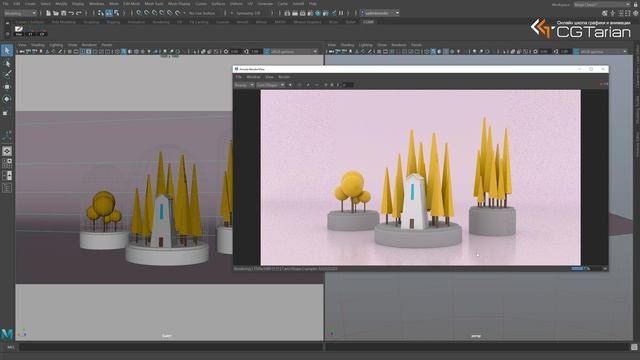
Task: Activate the Move tool in toolbox
Action: tap(7, 87)
